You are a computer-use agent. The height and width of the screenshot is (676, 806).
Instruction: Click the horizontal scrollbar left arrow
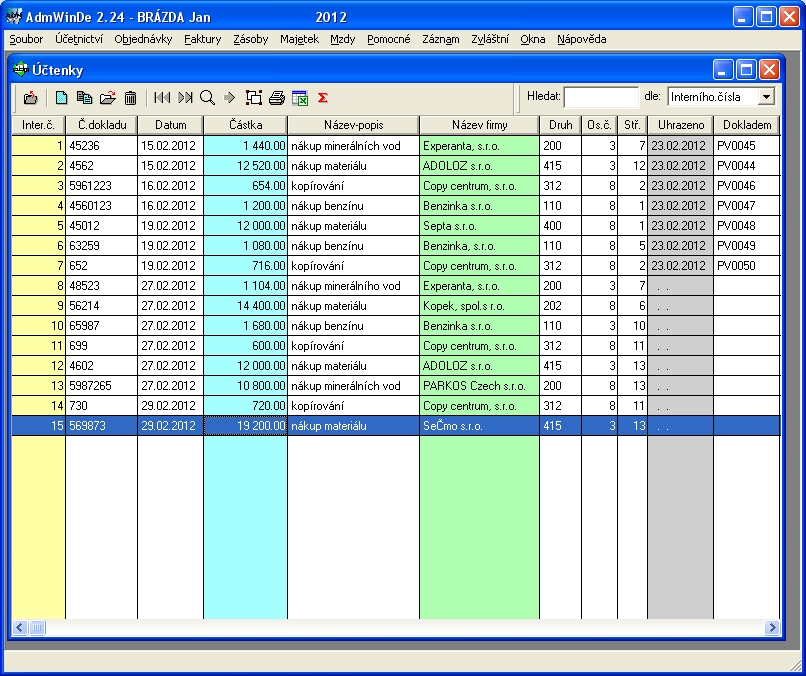pos(20,627)
